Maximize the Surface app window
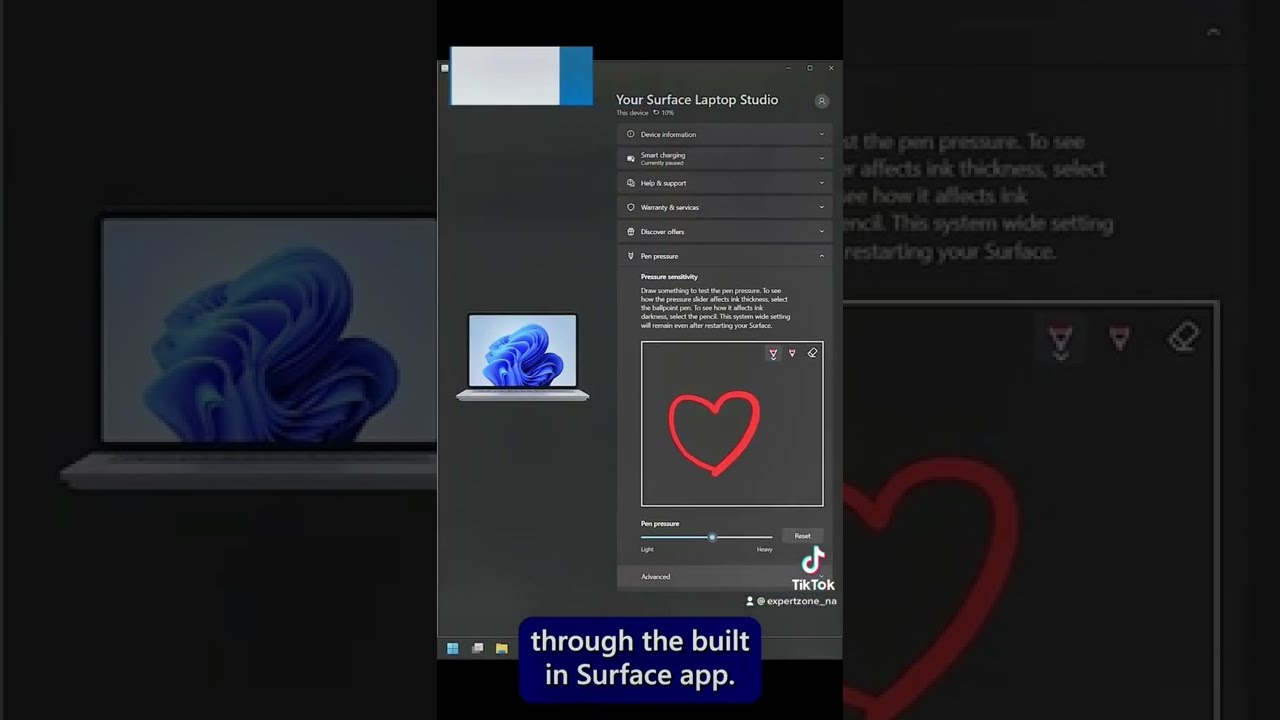1280x720 pixels. (810, 68)
